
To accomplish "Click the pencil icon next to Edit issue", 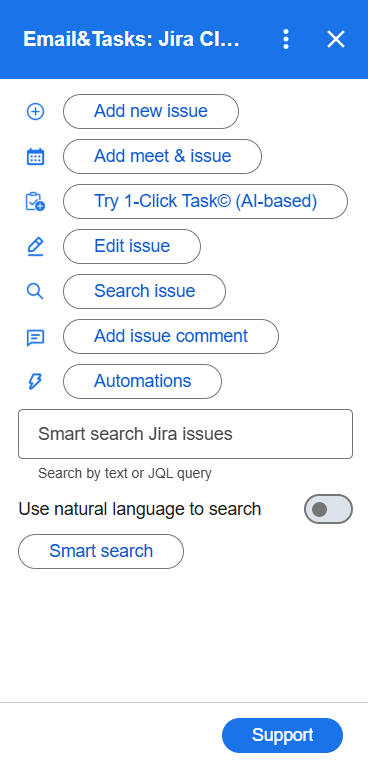I will (35, 247).
